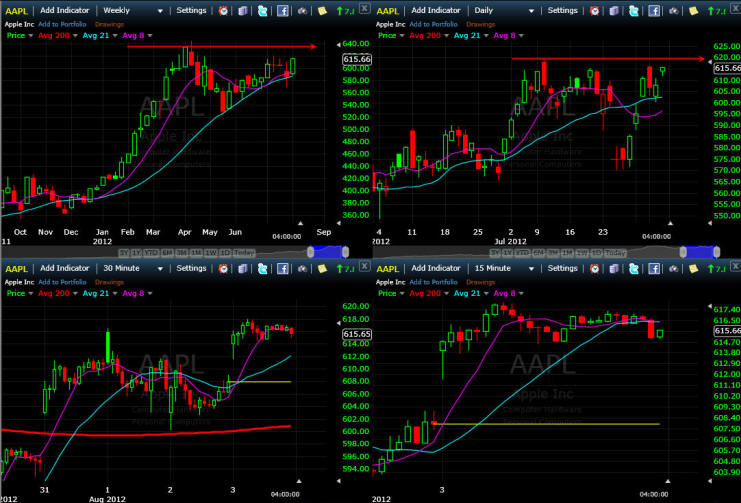Click the purple stacked-pages icon on the Weekly chart
The image size is (741, 503).
click(242, 10)
